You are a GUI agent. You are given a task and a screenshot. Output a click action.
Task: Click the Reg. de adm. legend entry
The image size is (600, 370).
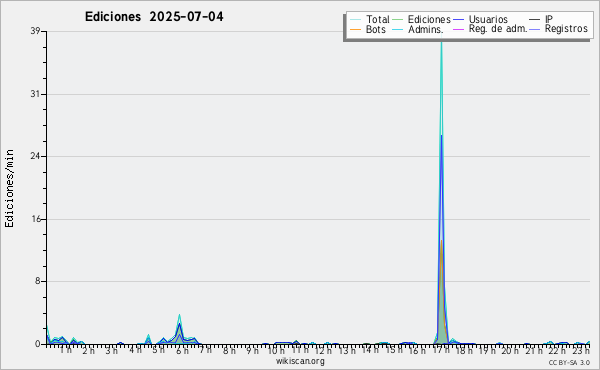pos(490,29)
